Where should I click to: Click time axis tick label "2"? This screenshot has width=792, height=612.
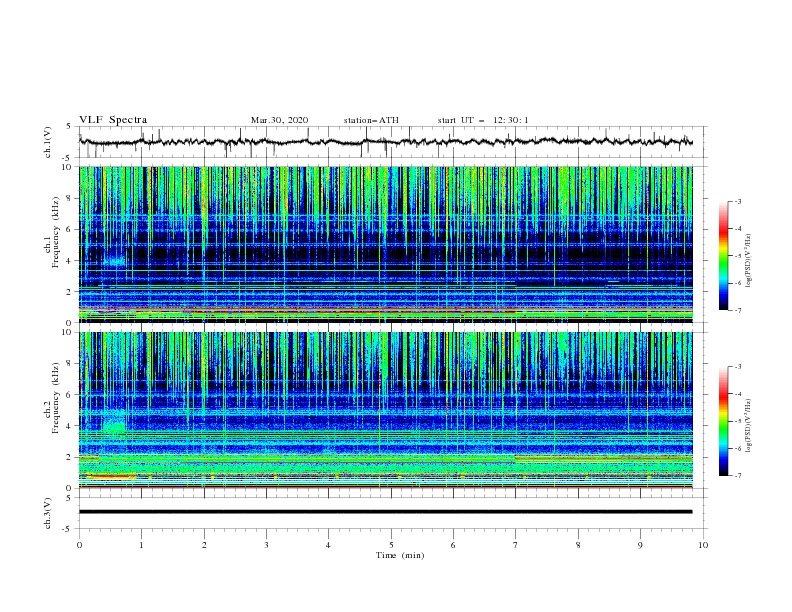[204, 545]
